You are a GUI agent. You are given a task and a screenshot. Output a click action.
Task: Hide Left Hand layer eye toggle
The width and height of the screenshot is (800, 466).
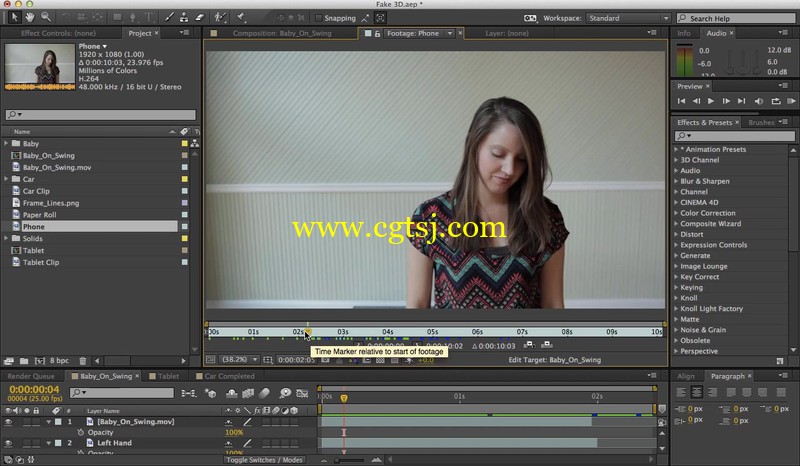click(x=8, y=443)
